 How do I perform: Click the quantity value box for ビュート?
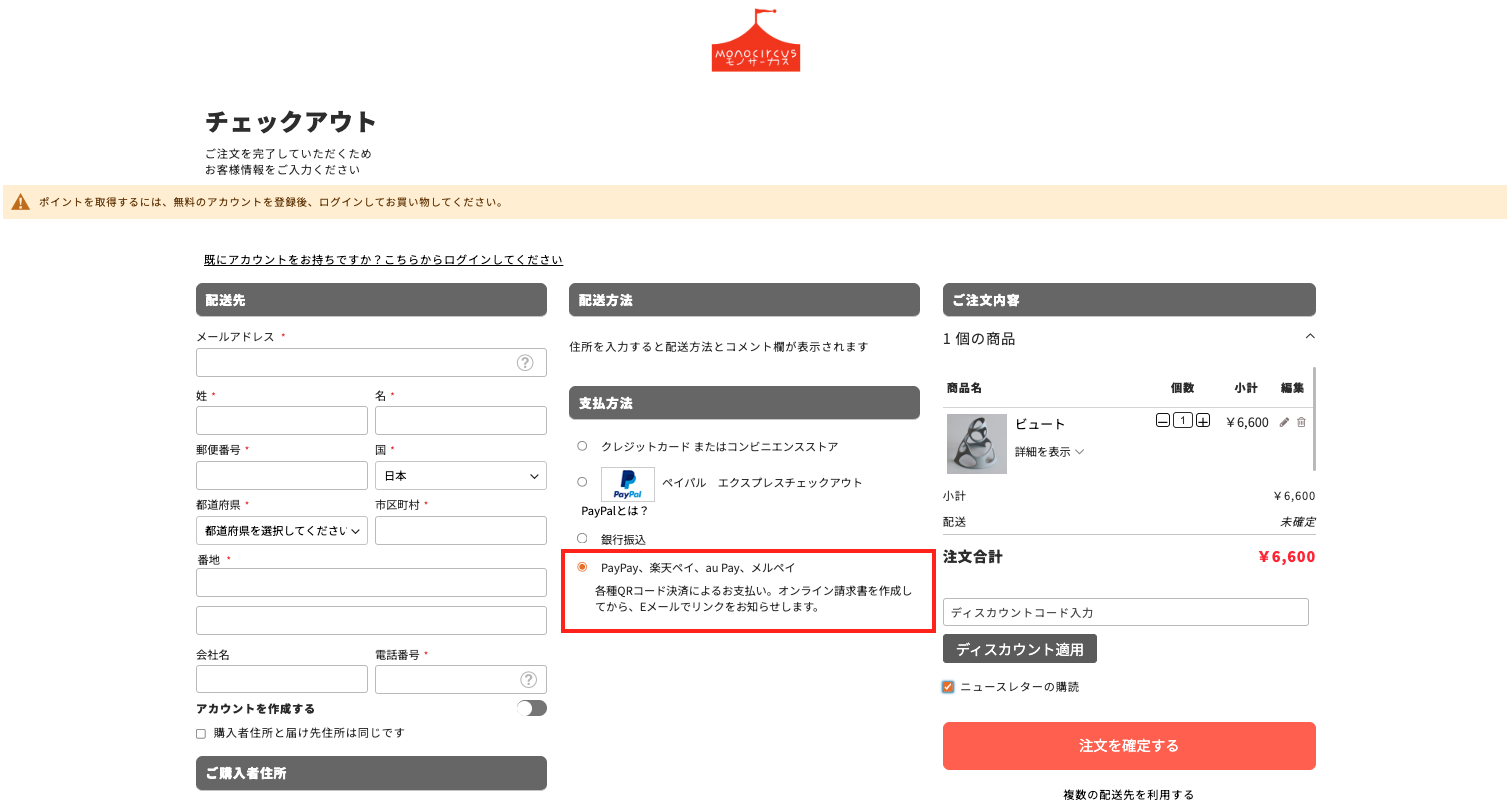coord(1183,421)
